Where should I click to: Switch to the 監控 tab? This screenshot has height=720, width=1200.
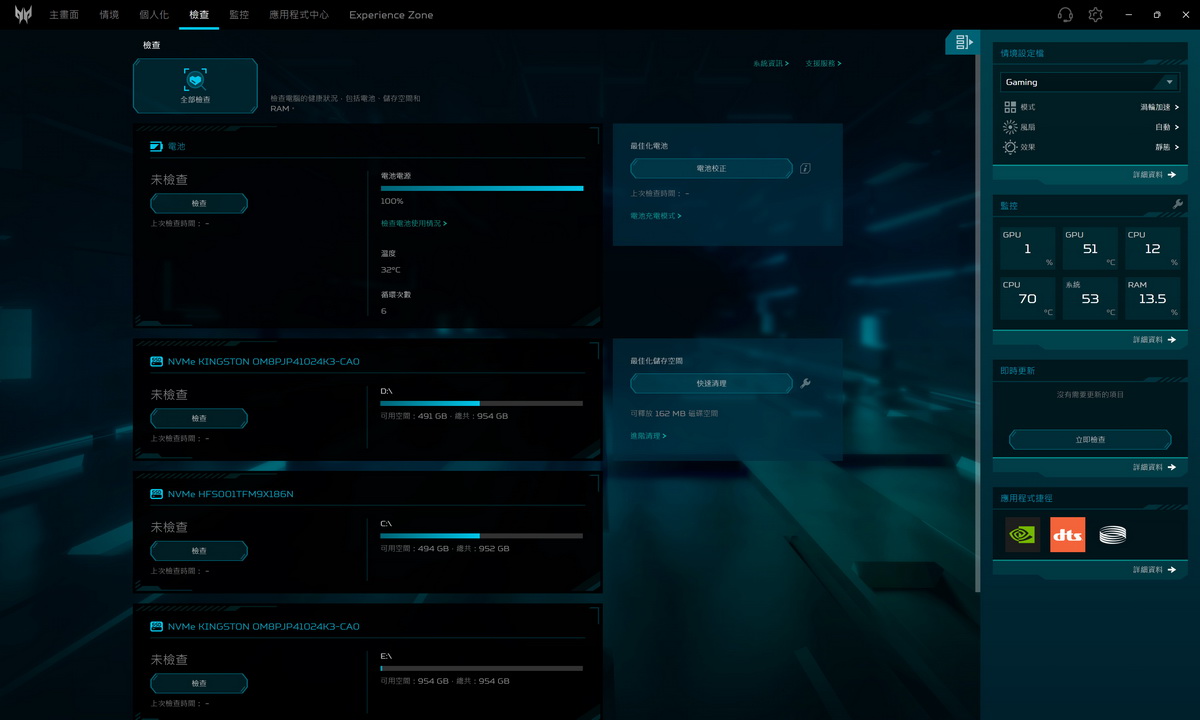point(239,15)
